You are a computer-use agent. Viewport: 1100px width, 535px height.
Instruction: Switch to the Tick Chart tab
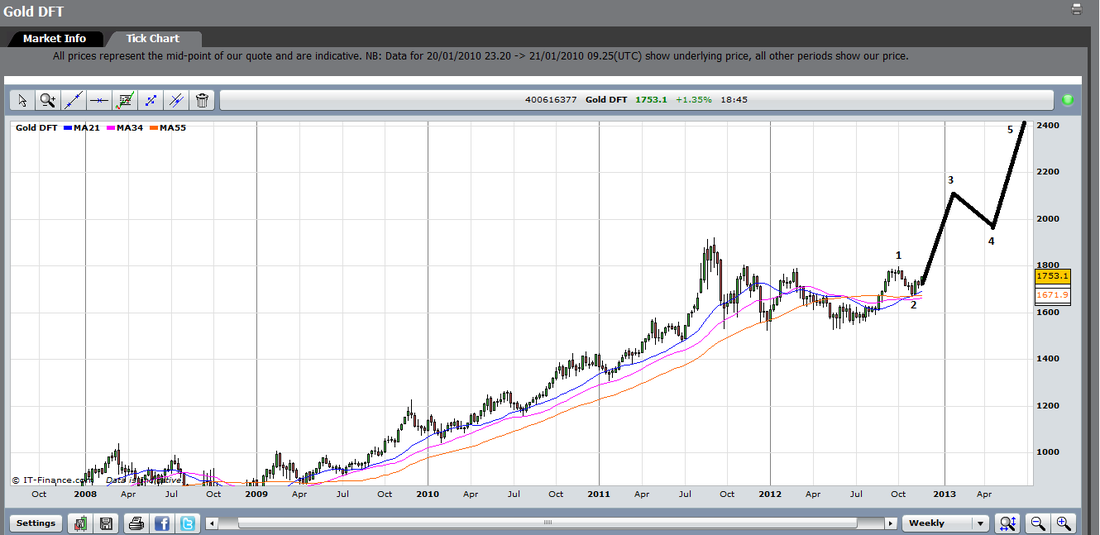(152, 39)
